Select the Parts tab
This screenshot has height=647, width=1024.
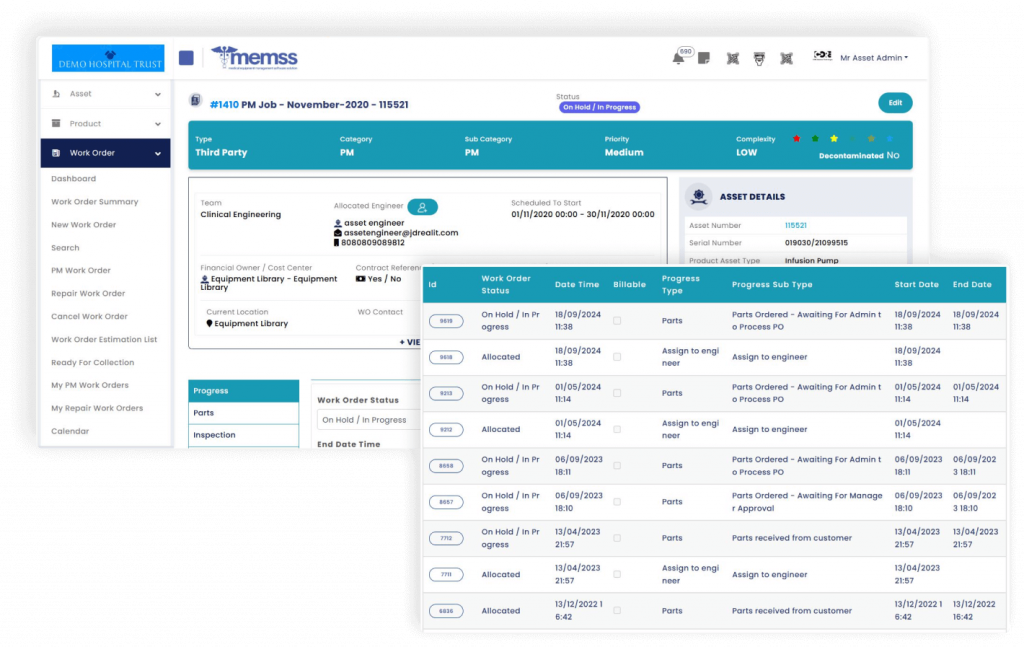244,413
